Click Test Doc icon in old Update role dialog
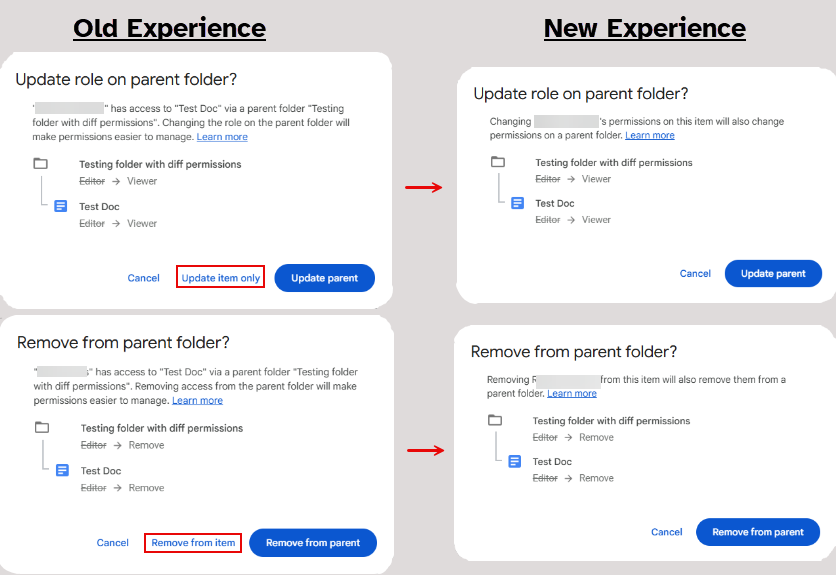836x575 pixels. click(61, 206)
